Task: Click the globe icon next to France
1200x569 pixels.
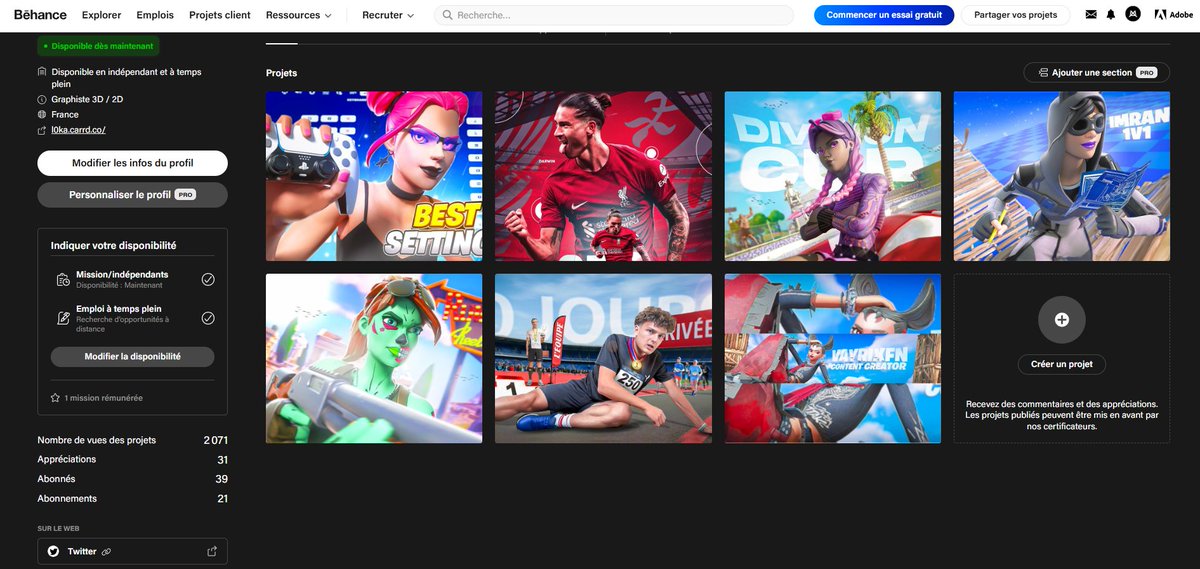Action: [x=42, y=115]
